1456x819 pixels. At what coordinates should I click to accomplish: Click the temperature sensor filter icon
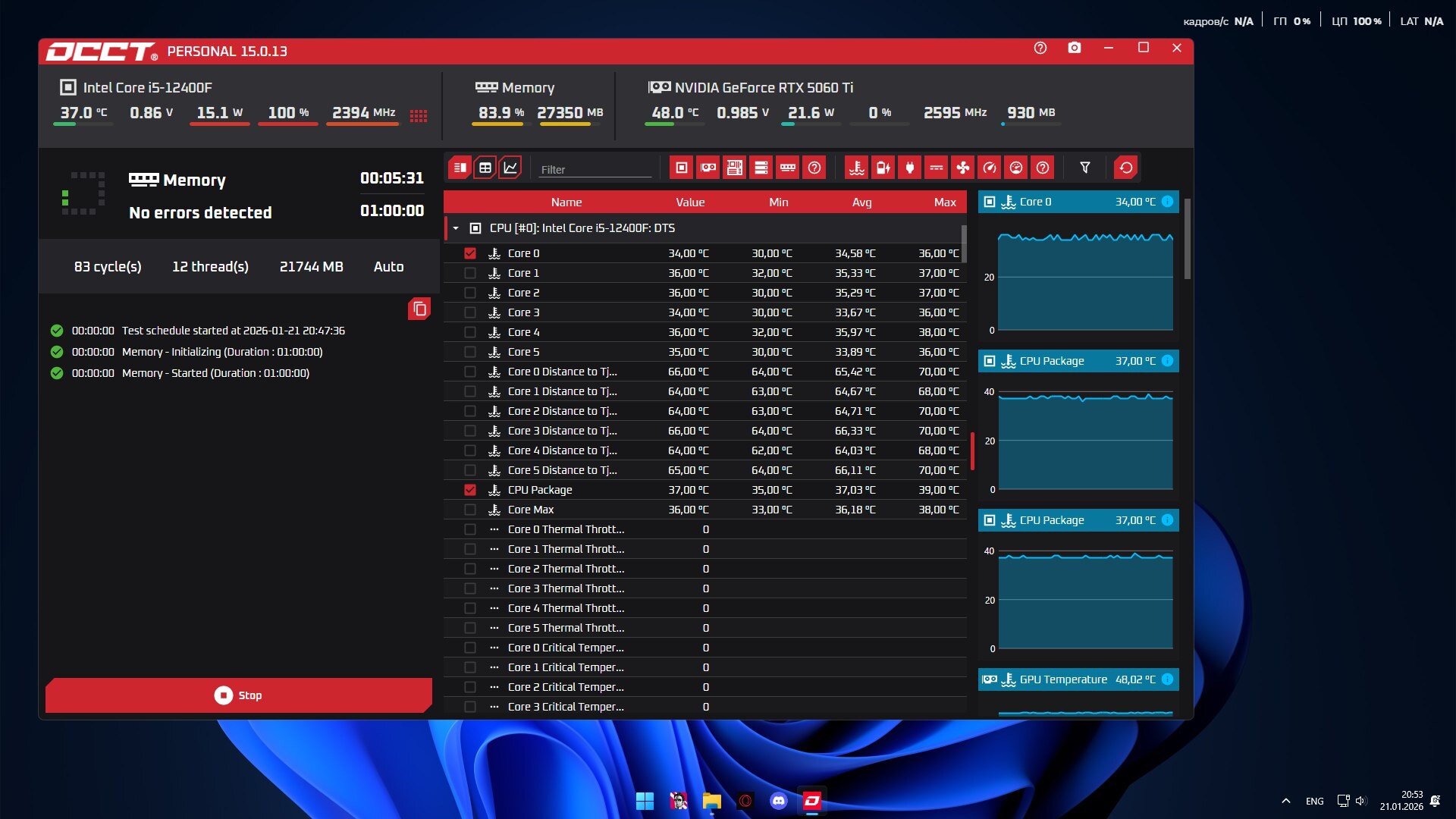857,168
